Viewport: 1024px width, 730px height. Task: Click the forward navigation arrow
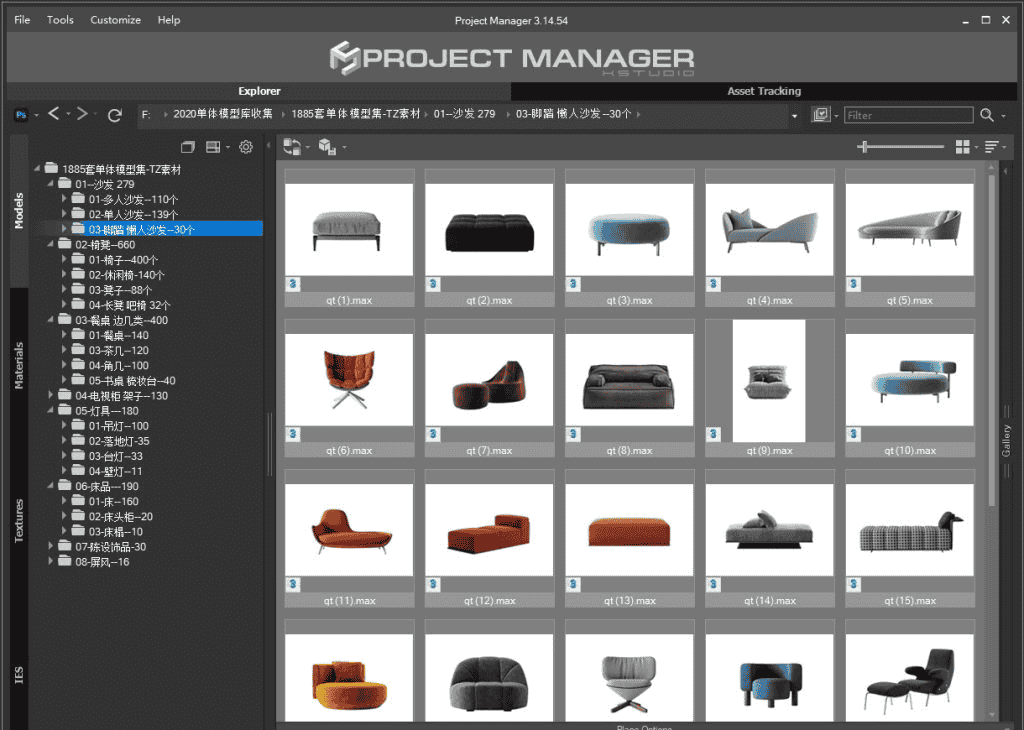pyautogui.click(x=83, y=115)
